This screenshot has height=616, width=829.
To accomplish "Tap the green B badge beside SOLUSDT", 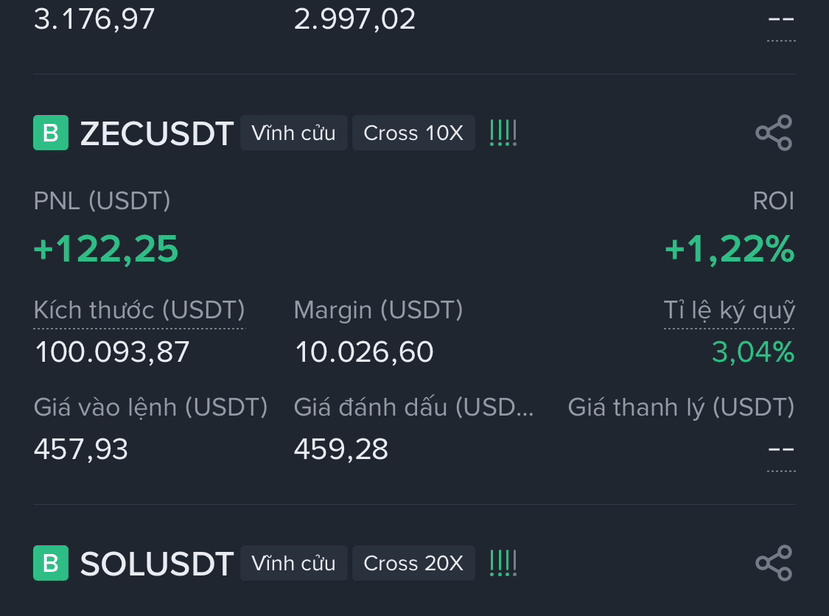I will point(51,563).
